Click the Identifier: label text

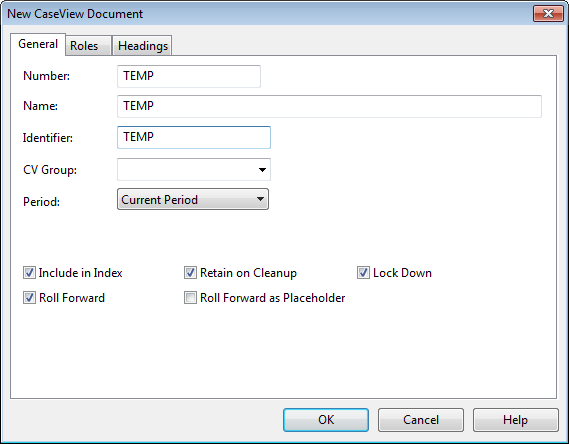click(48, 138)
